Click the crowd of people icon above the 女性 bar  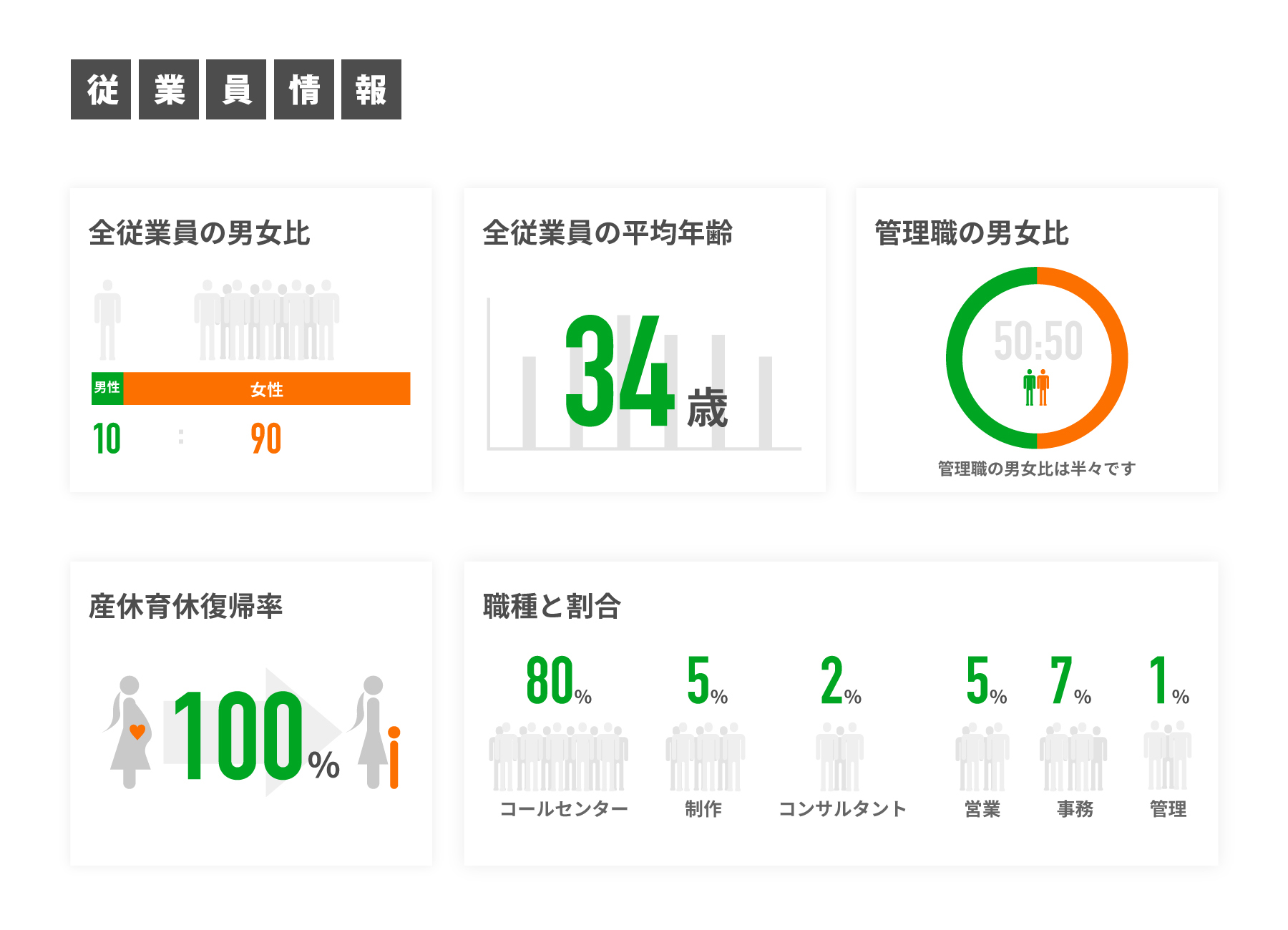(267, 320)
